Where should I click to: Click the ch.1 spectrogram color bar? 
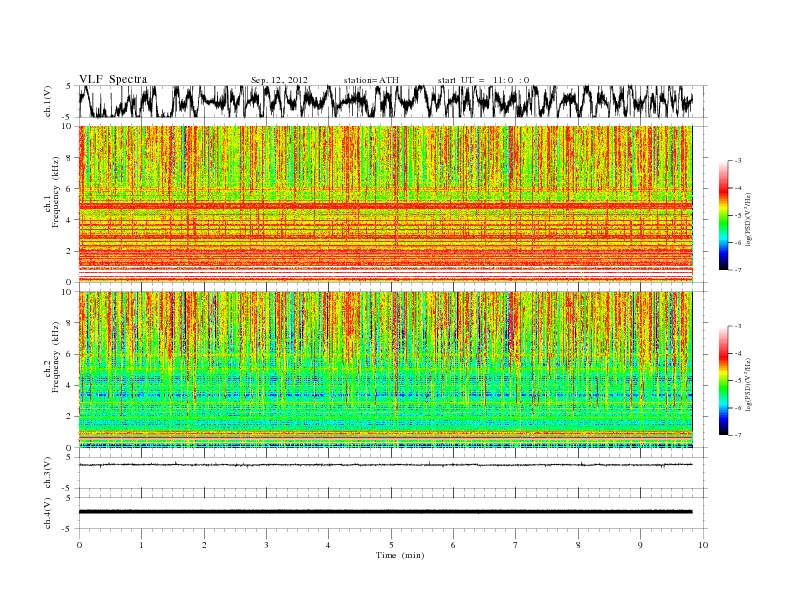[723, 215]
